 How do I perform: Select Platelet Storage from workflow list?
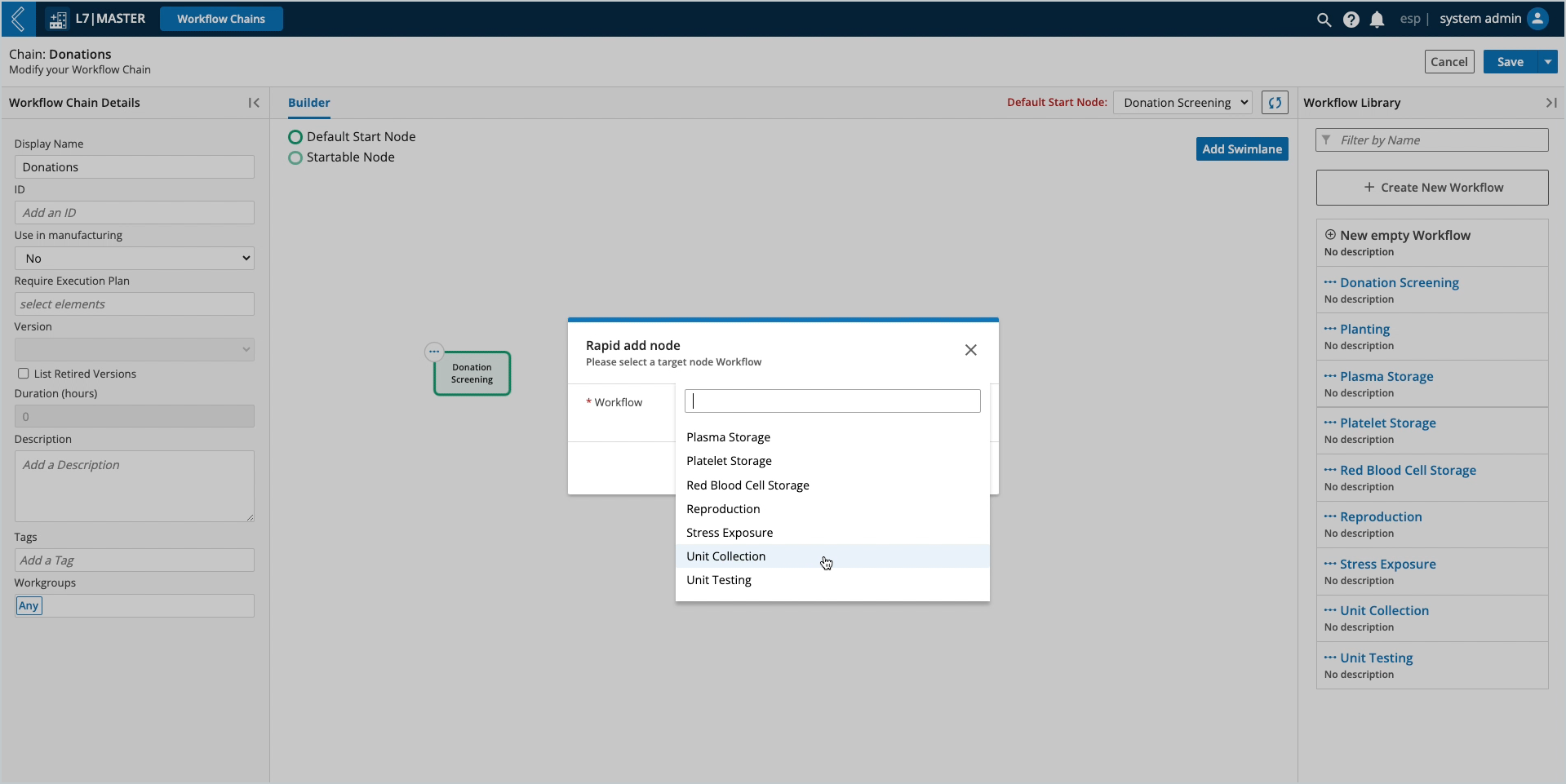[x=832, y=461]
